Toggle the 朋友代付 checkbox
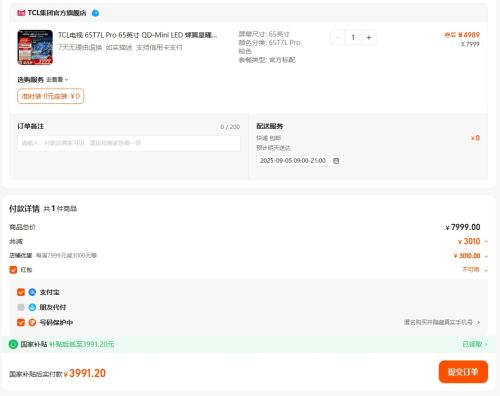The image size is (500, 396). pyautogui.click(x=21, y=307)
